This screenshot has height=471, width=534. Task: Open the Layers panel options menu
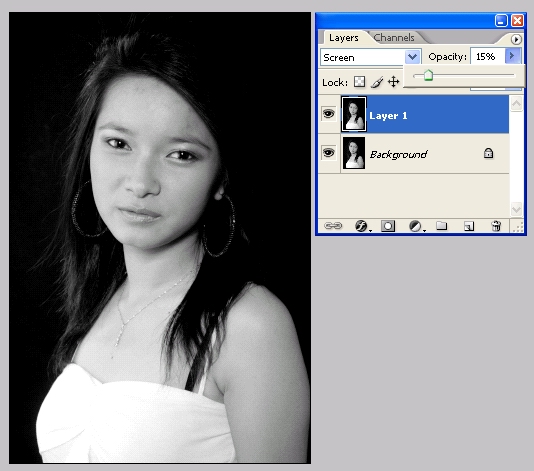coord(516,40)
